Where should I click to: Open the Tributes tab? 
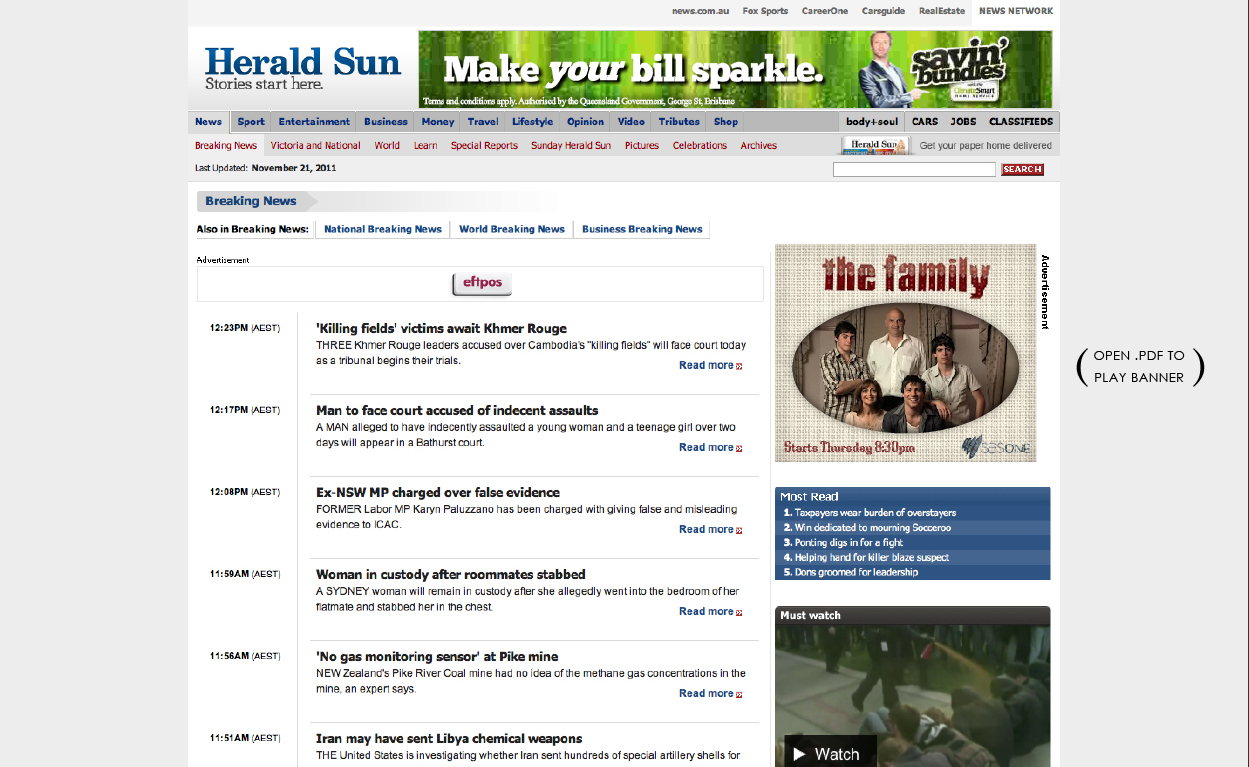[x=679, y=122]
